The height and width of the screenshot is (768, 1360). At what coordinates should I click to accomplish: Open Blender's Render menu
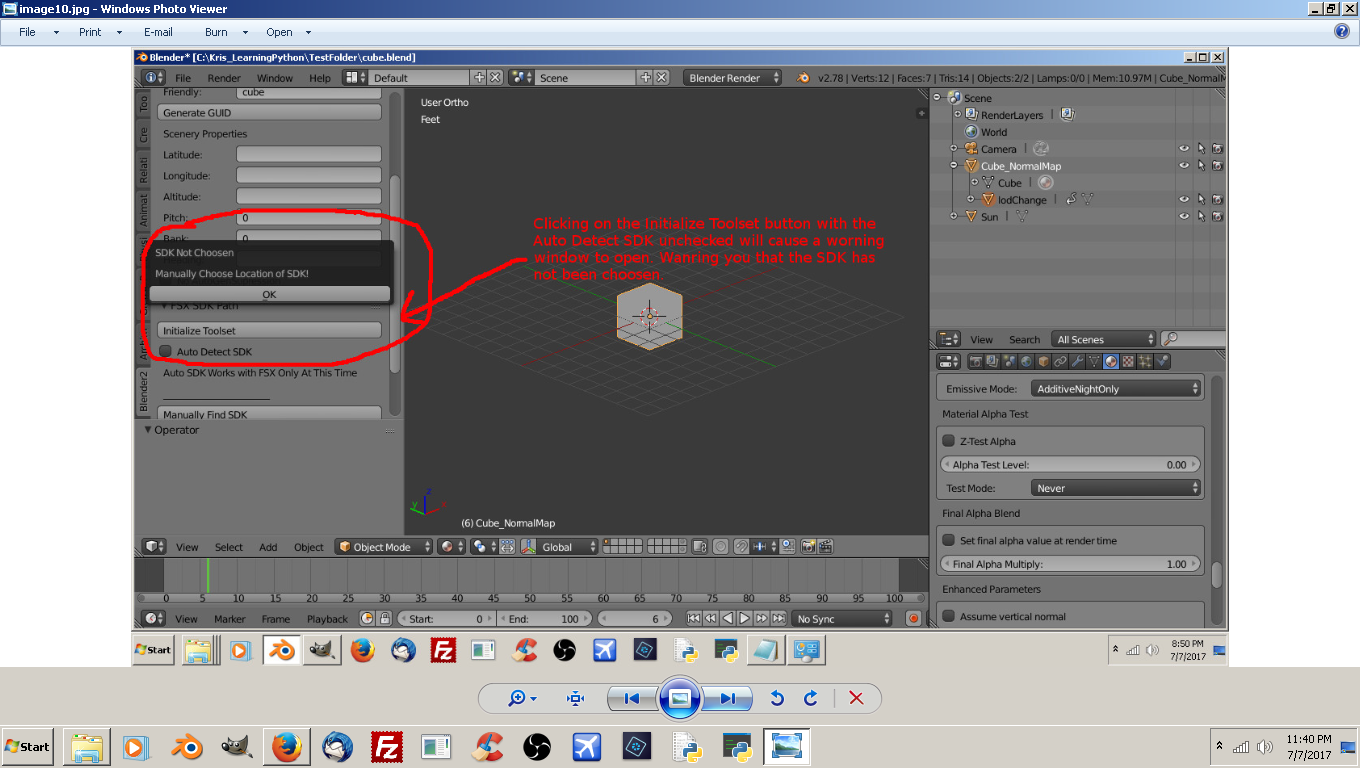click(224, 78)
